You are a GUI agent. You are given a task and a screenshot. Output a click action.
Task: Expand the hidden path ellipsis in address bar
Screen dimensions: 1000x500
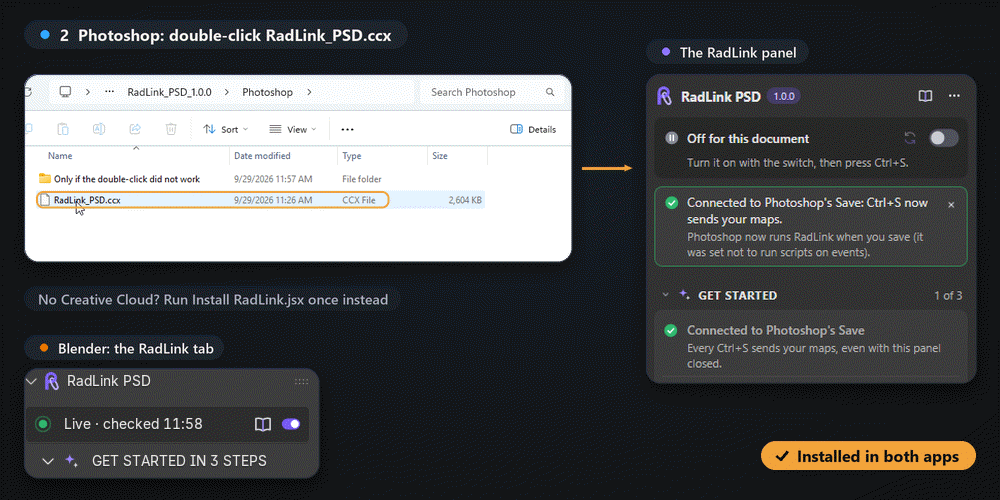click(x=109, y=92)
